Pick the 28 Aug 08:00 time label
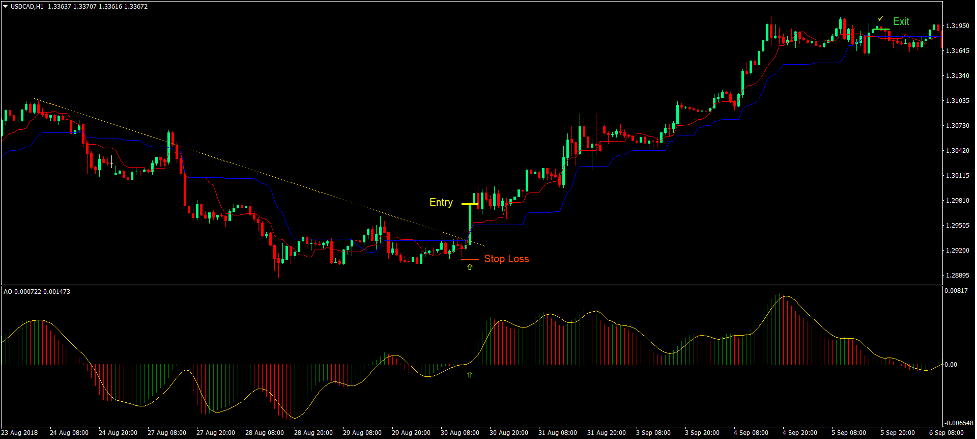The height and width of the screenshot is (439, 977). 264,432
